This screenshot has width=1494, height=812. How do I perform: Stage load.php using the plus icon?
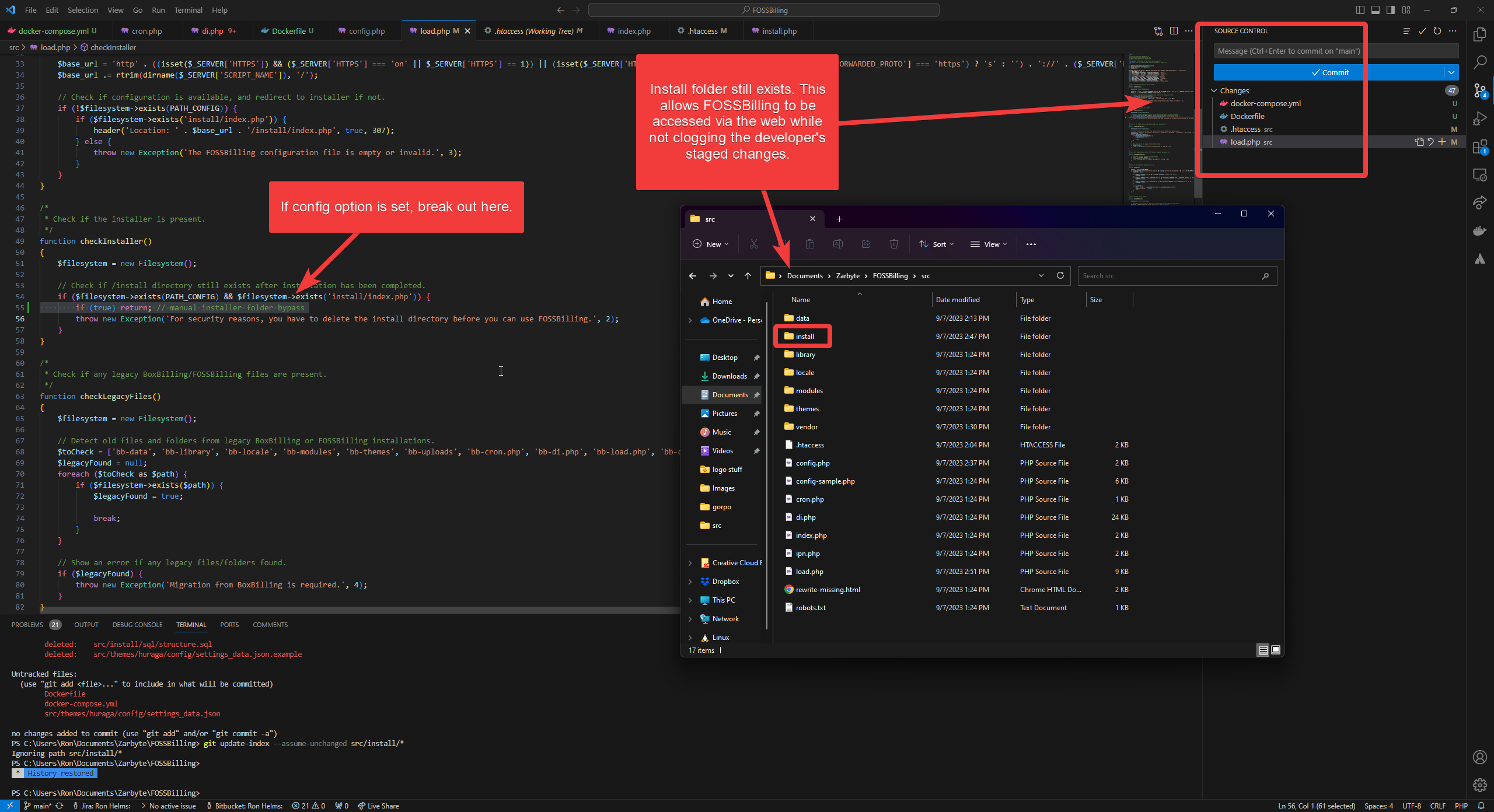point(1442,142)
